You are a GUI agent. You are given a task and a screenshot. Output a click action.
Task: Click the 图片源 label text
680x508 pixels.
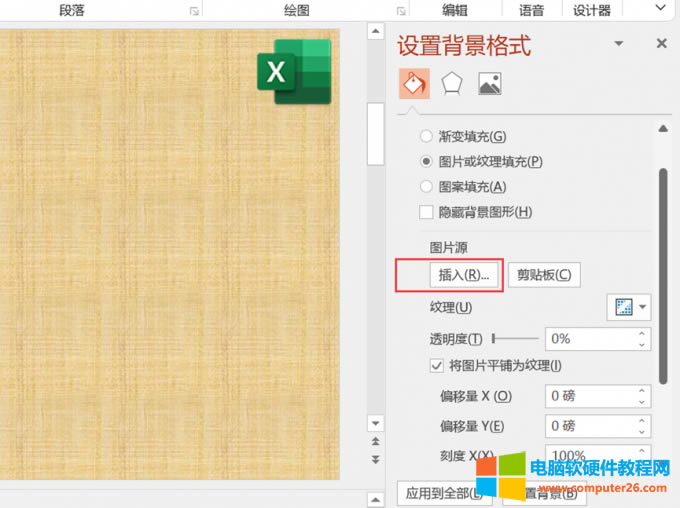(448, 248)
